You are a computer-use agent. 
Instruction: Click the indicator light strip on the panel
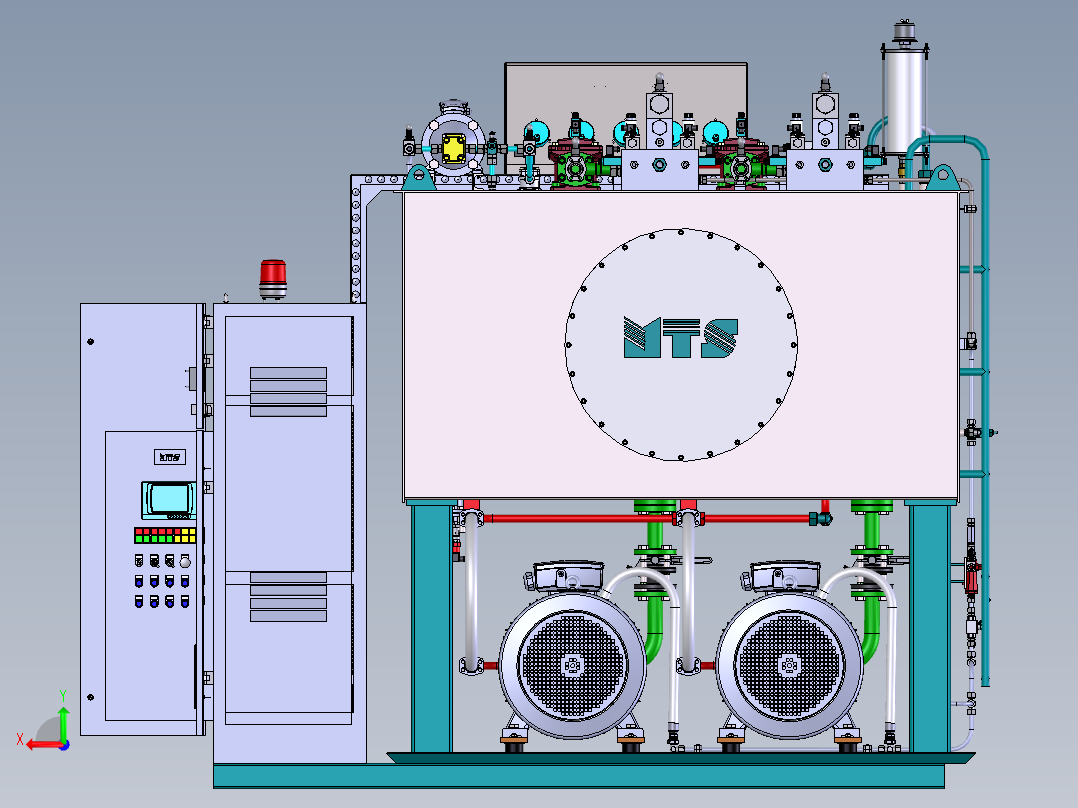coord(165,536)
